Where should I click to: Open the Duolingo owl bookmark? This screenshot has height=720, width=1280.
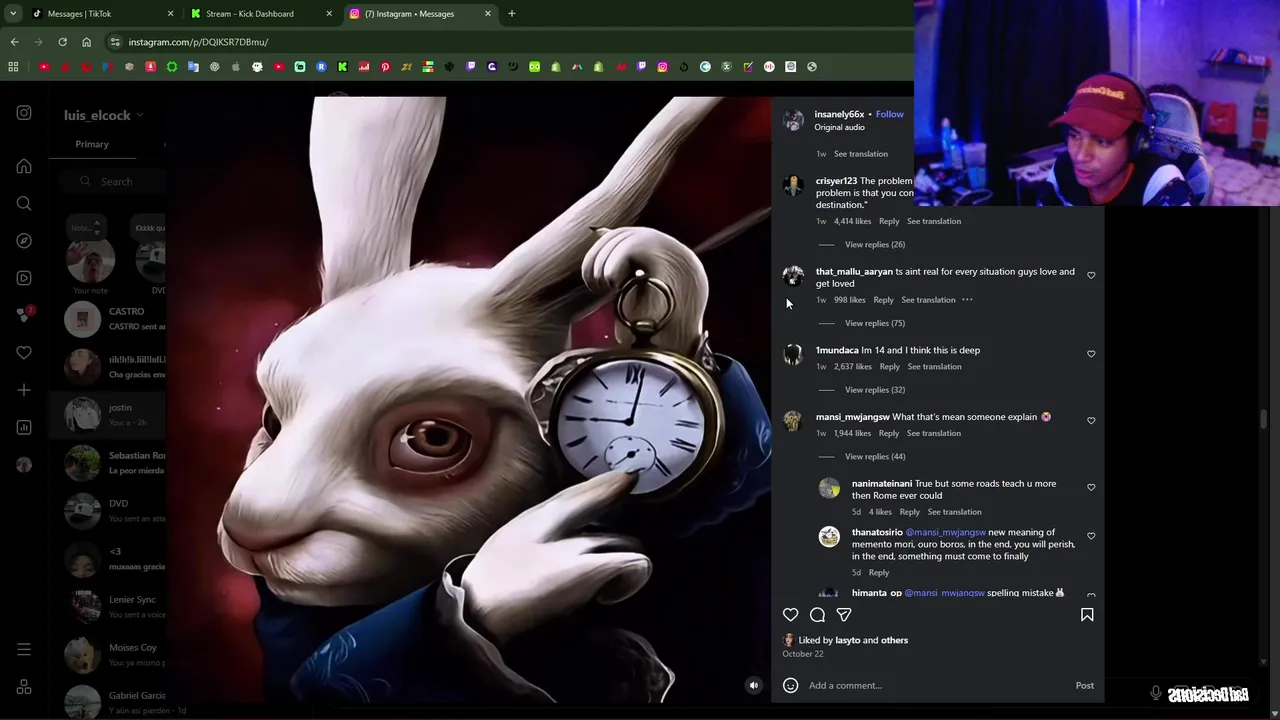point(534,67)
